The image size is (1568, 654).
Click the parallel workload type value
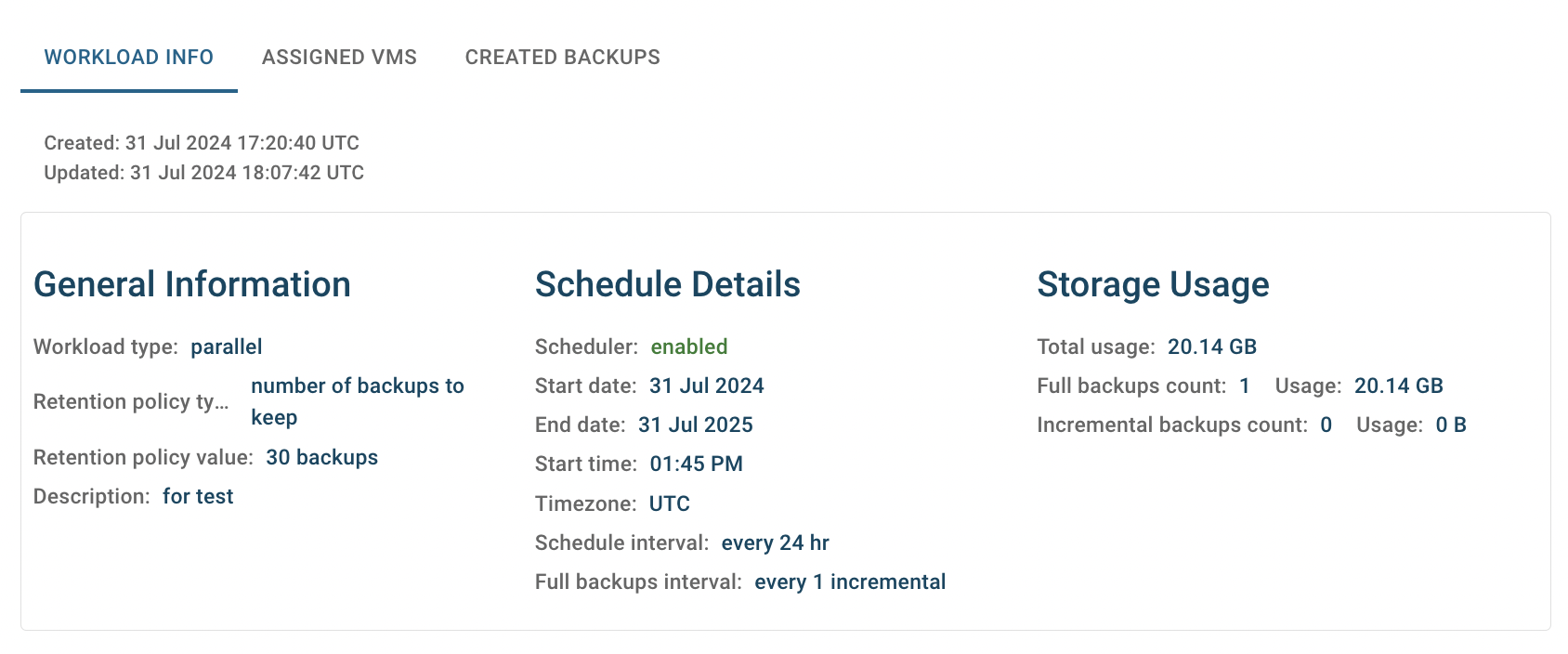click(x=227, y=347)
